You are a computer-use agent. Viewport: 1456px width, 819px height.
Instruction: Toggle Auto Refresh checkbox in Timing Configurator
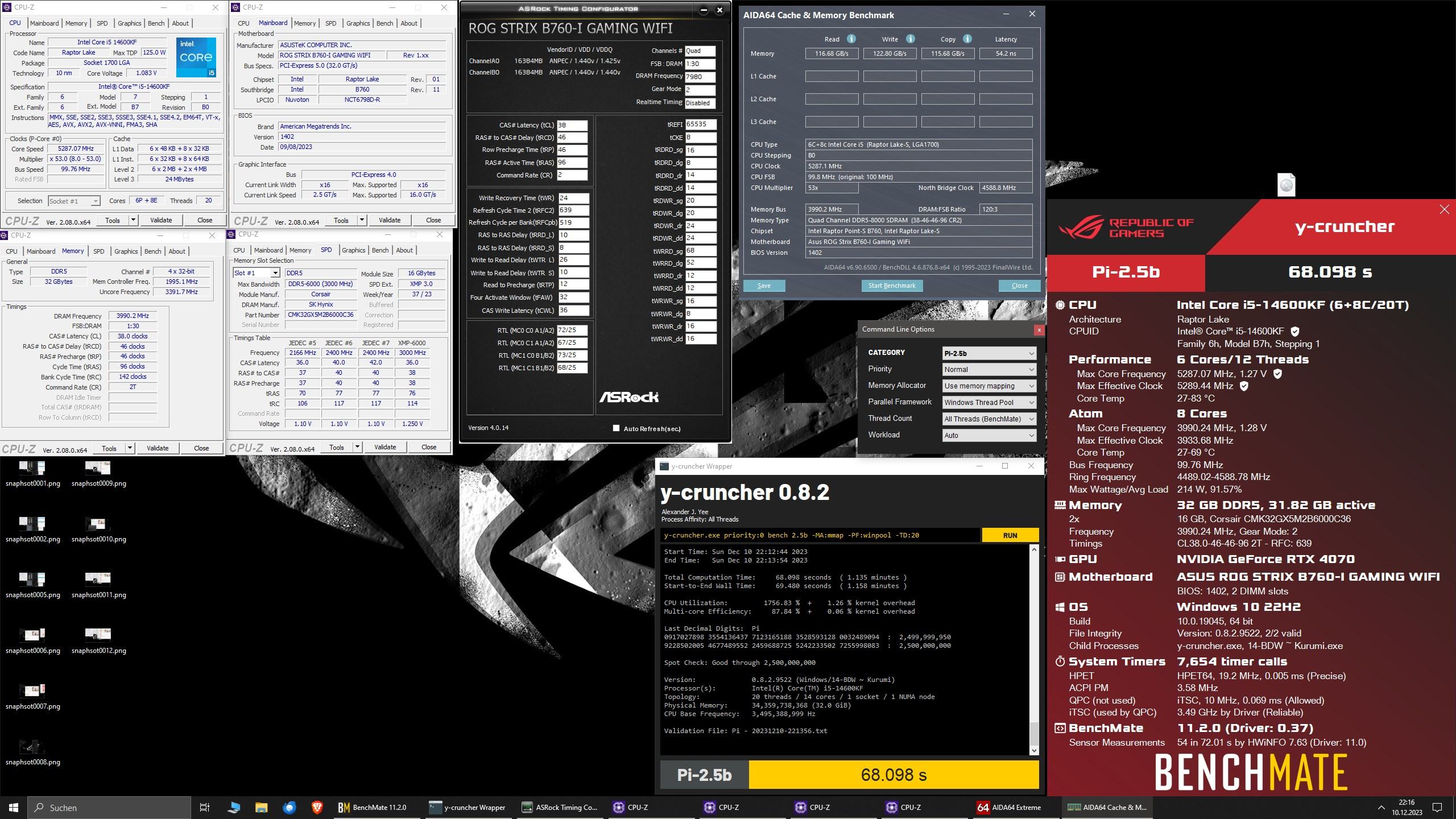[x=616, y=428]
